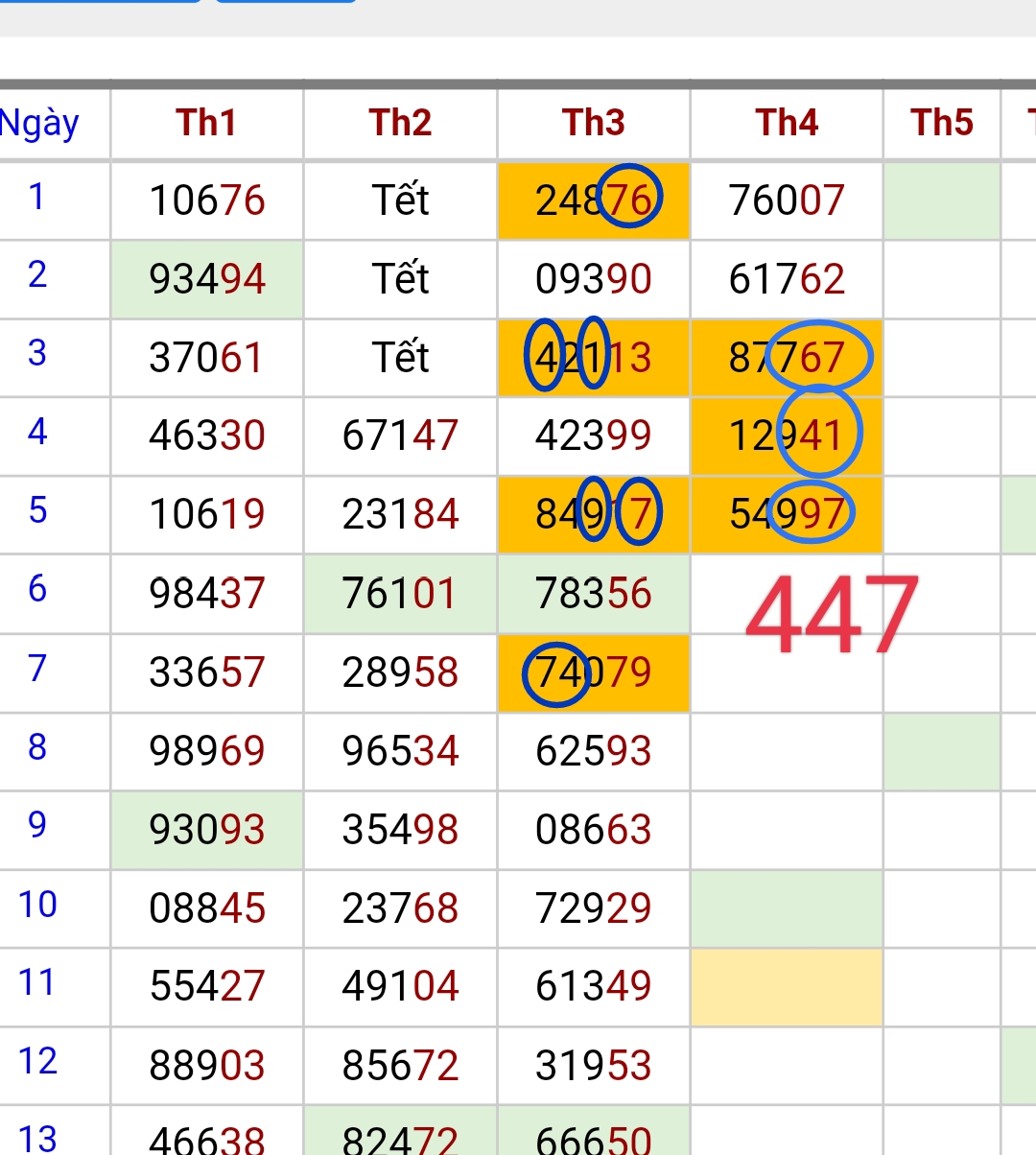Click the orange cell 54997
The image size is (1036, 1155).
click(x=787, y=515)
